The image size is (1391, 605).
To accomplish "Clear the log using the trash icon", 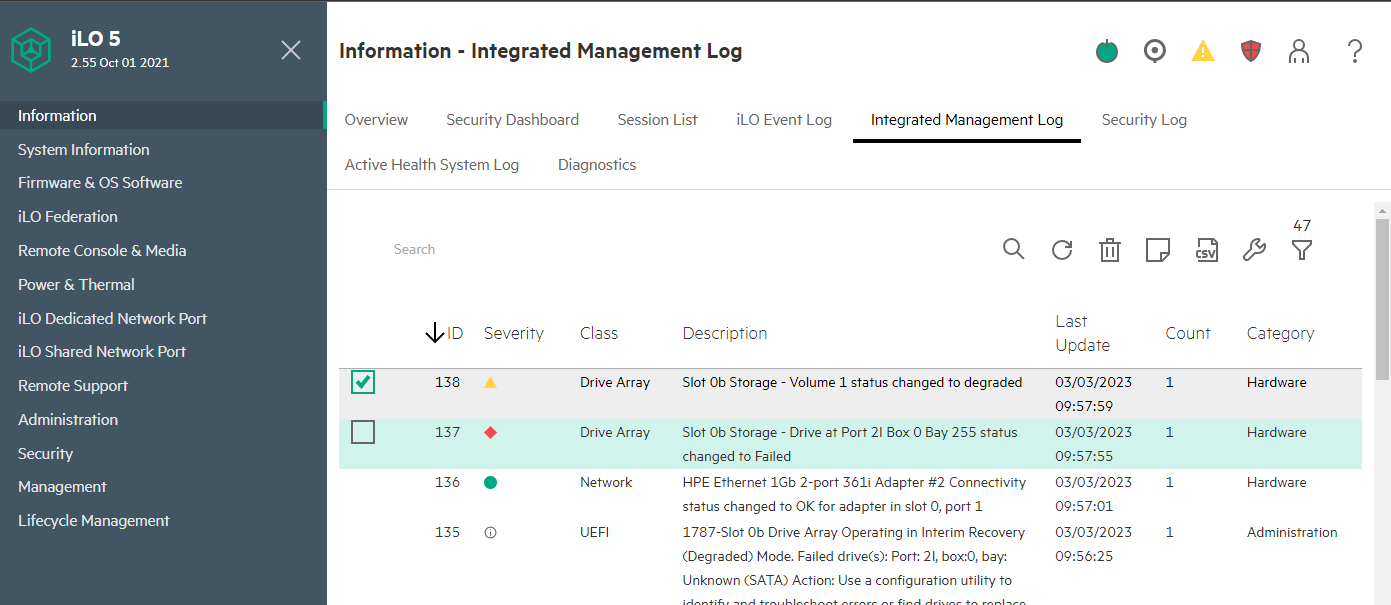I will (x=1109, y=250).
